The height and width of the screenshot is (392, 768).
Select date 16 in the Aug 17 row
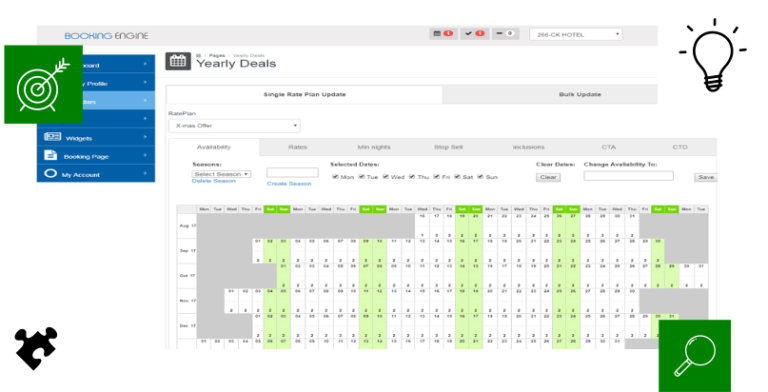click(x=422, y=226)
